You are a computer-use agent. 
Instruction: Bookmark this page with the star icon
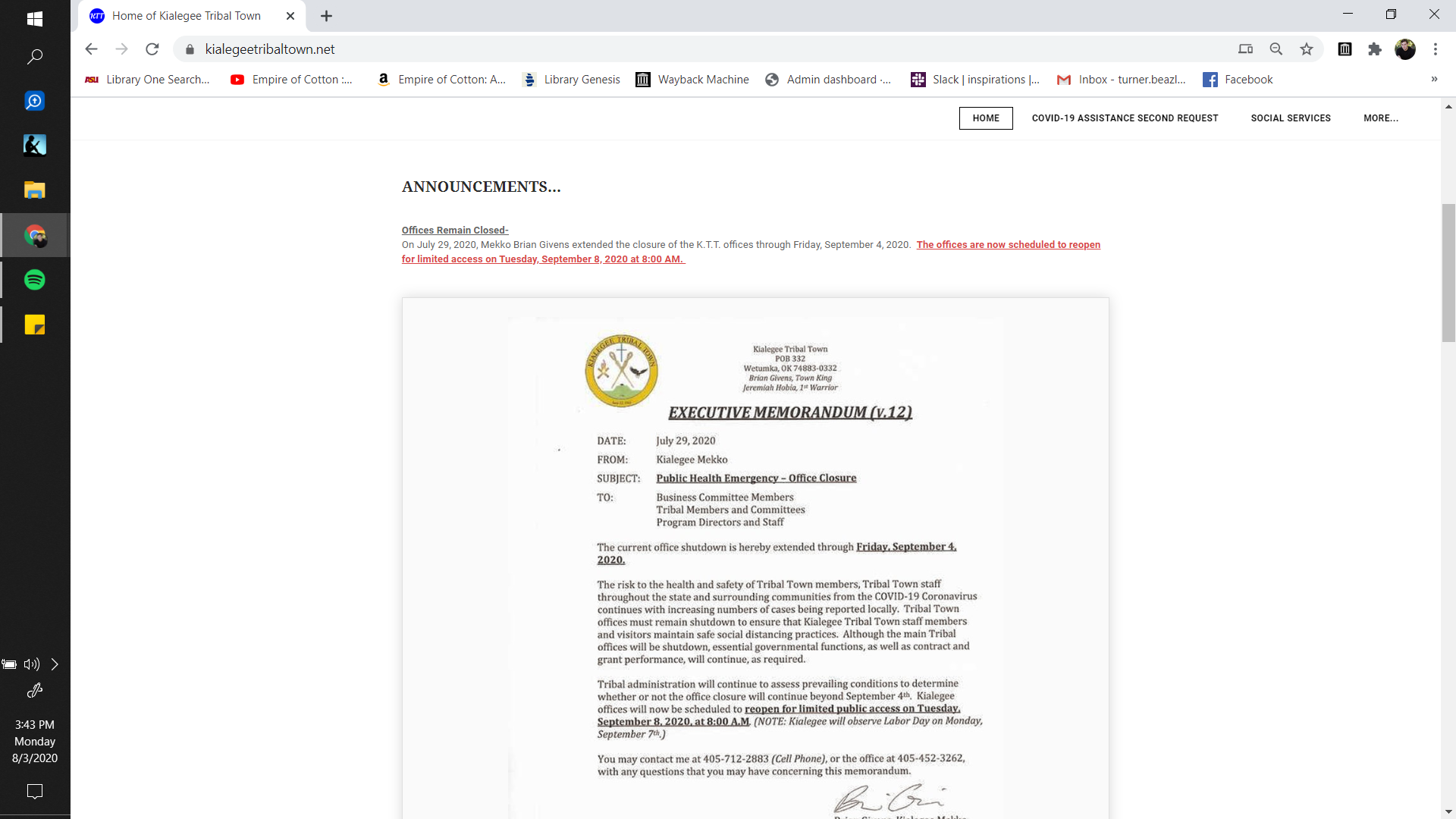(x=1307, y=49)
